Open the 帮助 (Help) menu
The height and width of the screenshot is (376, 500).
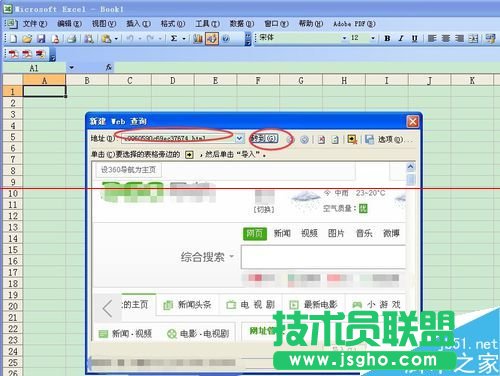pos(311,24)
